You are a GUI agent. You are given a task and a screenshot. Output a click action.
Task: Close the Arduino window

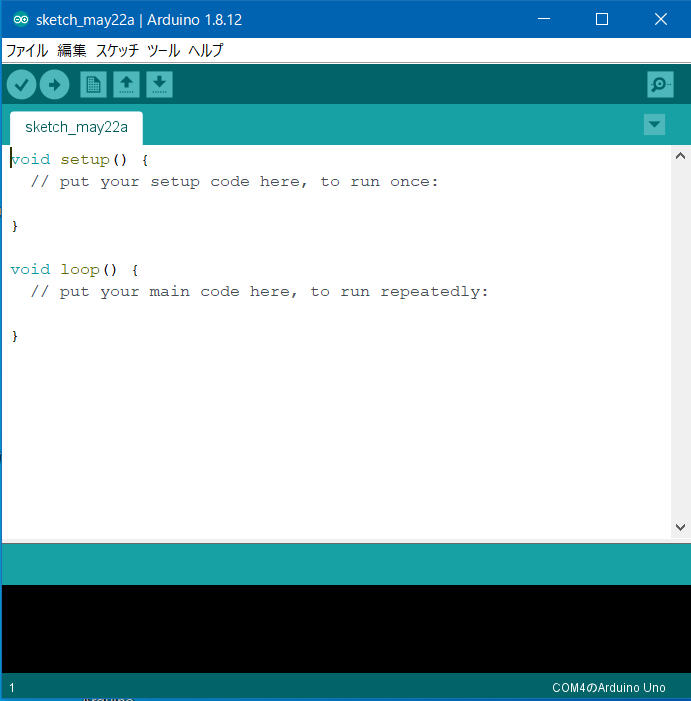pyautogui.click(x=661, y=19)
